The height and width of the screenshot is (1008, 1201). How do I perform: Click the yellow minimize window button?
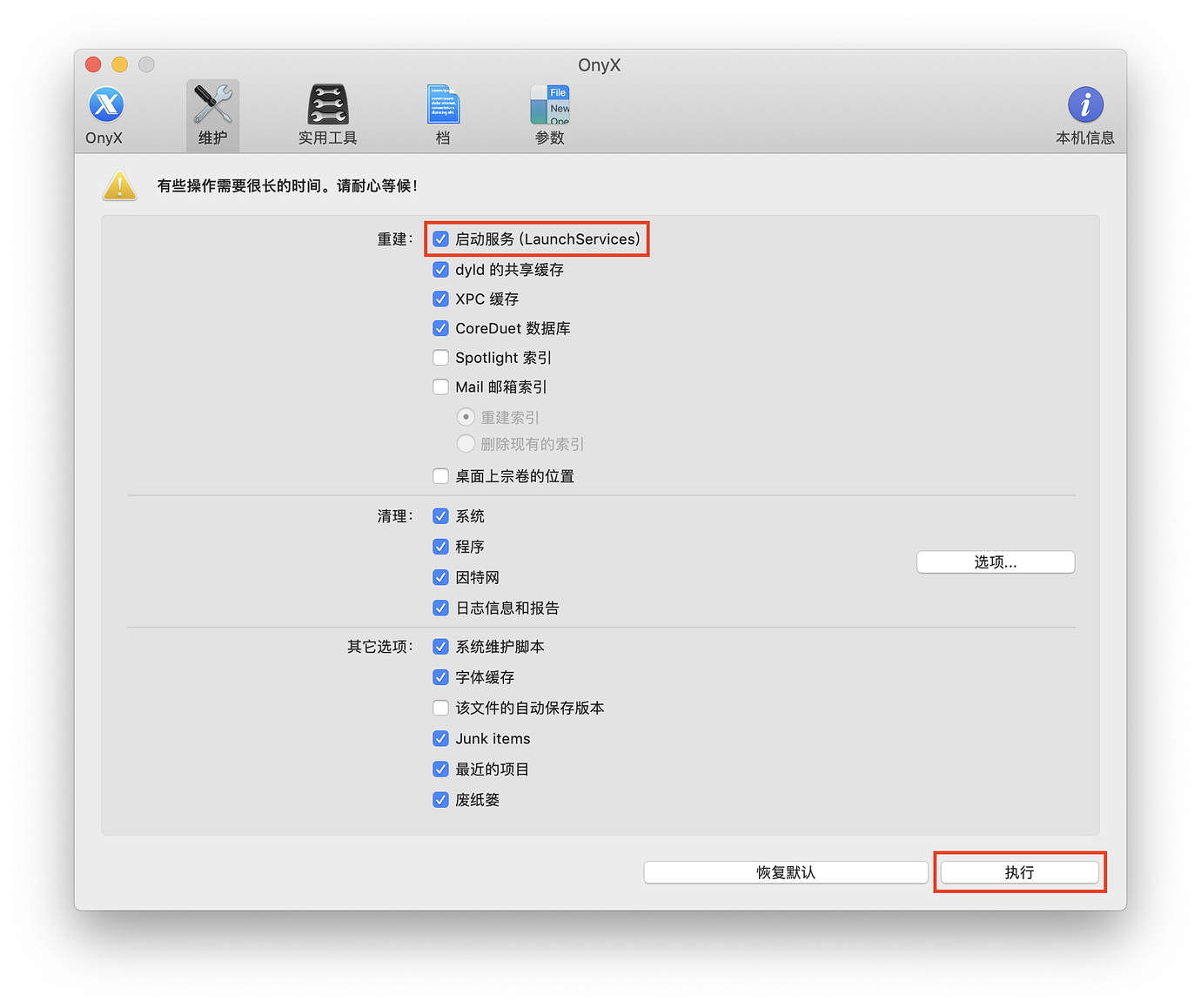click(120, 64)
